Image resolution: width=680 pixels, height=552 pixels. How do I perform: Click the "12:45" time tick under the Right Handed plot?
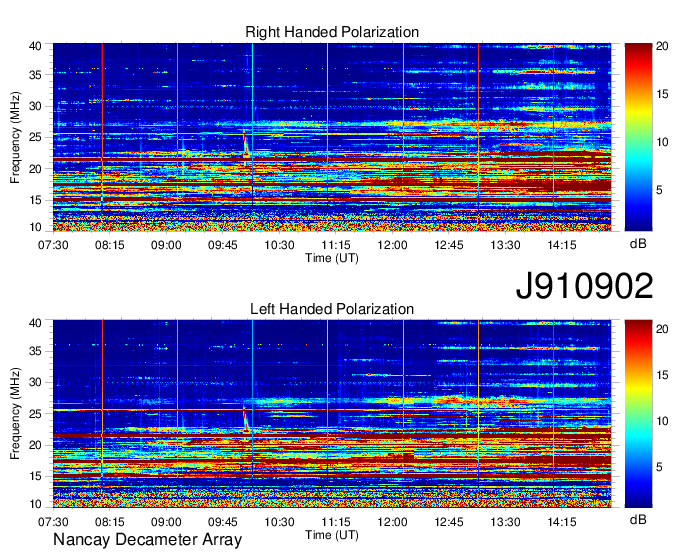click(x=449, y=245)
